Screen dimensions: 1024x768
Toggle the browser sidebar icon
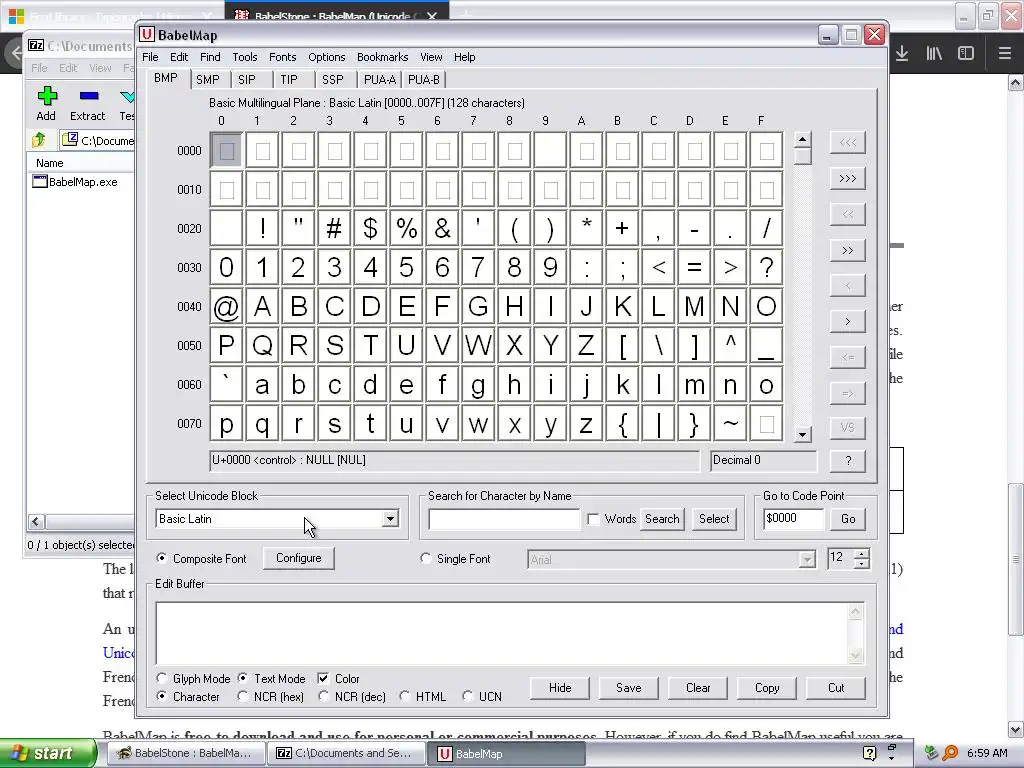[966, 53]
